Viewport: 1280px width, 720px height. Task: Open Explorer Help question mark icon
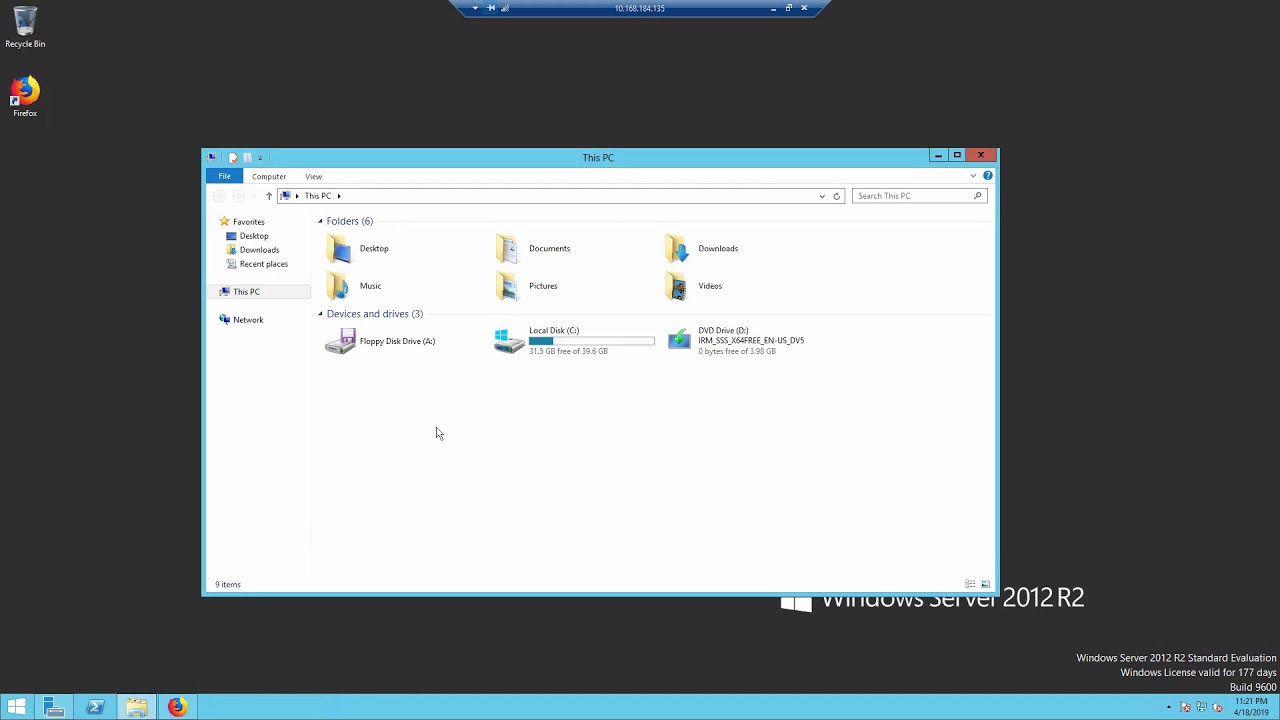pyautogui.click(x=987, y=176)
